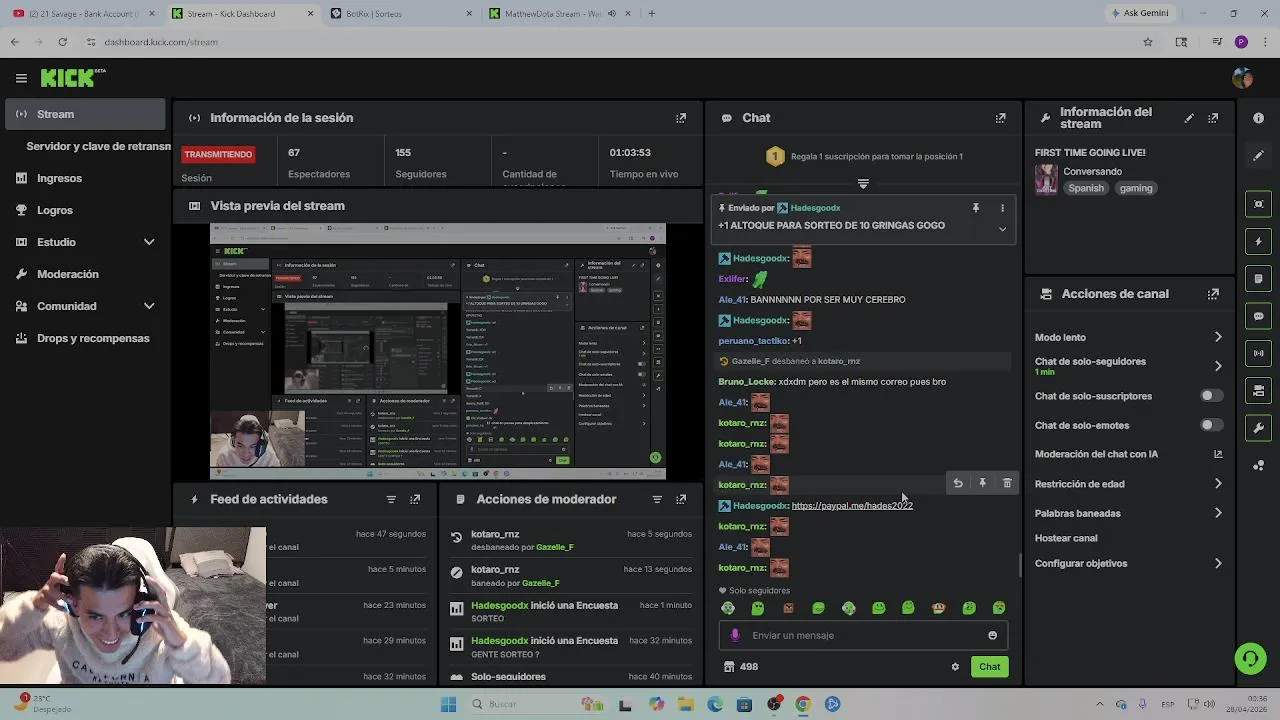Image resolution: width=1280 pixels, height=720 pixels.
Task: Click the purple microphone icon in chat input
Action: coord(735,635)
